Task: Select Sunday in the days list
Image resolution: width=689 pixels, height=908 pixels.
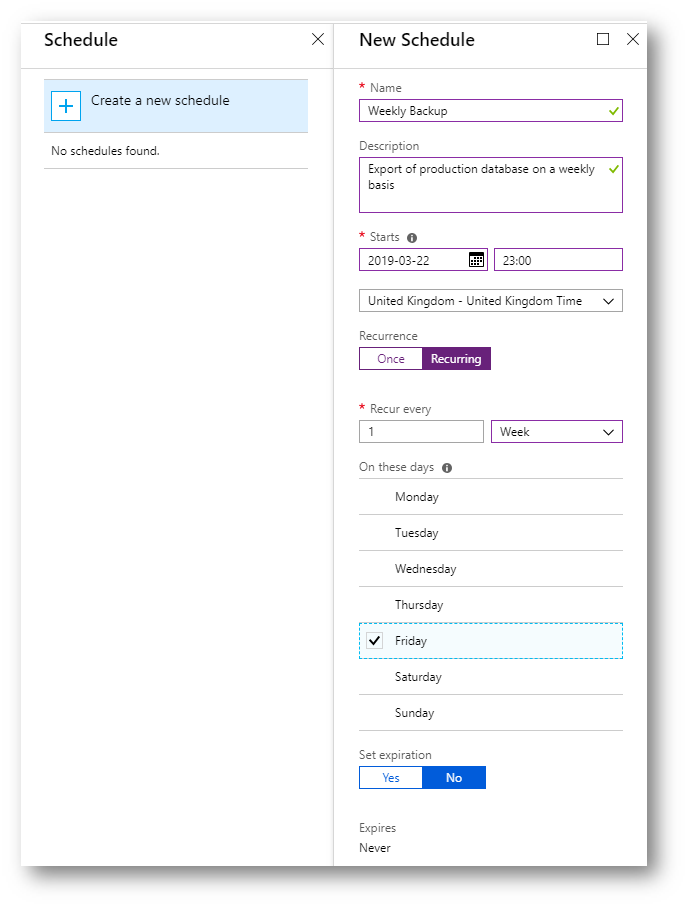Action: [x=490, y=713]
